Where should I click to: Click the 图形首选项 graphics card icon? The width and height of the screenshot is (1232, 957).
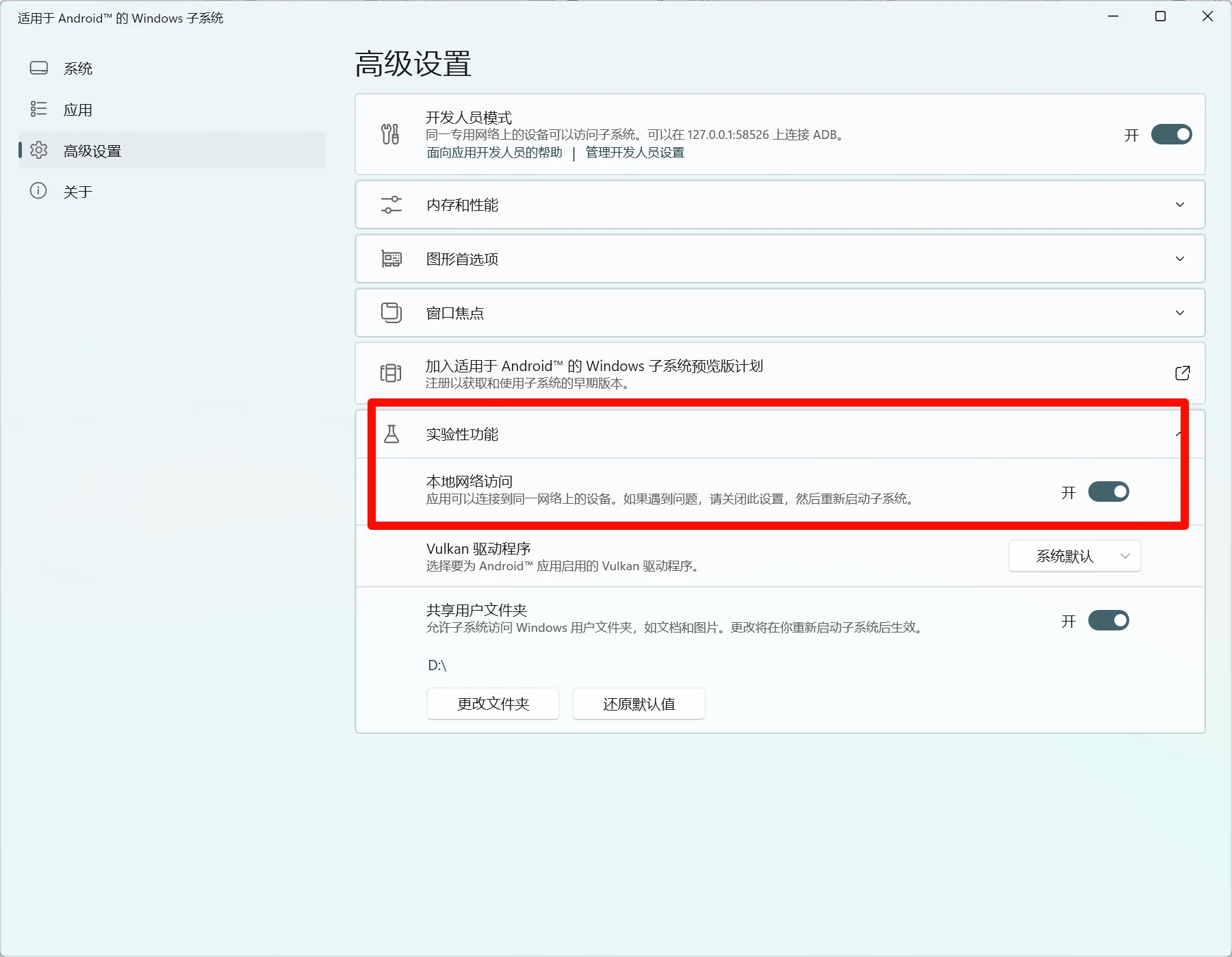[x=392, y=259]
